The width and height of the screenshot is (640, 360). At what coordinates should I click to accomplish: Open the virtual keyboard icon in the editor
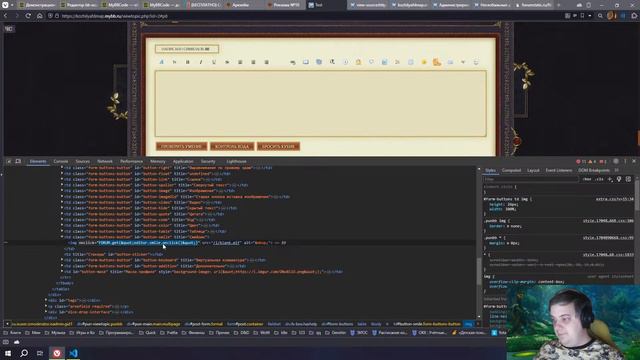[450, 62]
